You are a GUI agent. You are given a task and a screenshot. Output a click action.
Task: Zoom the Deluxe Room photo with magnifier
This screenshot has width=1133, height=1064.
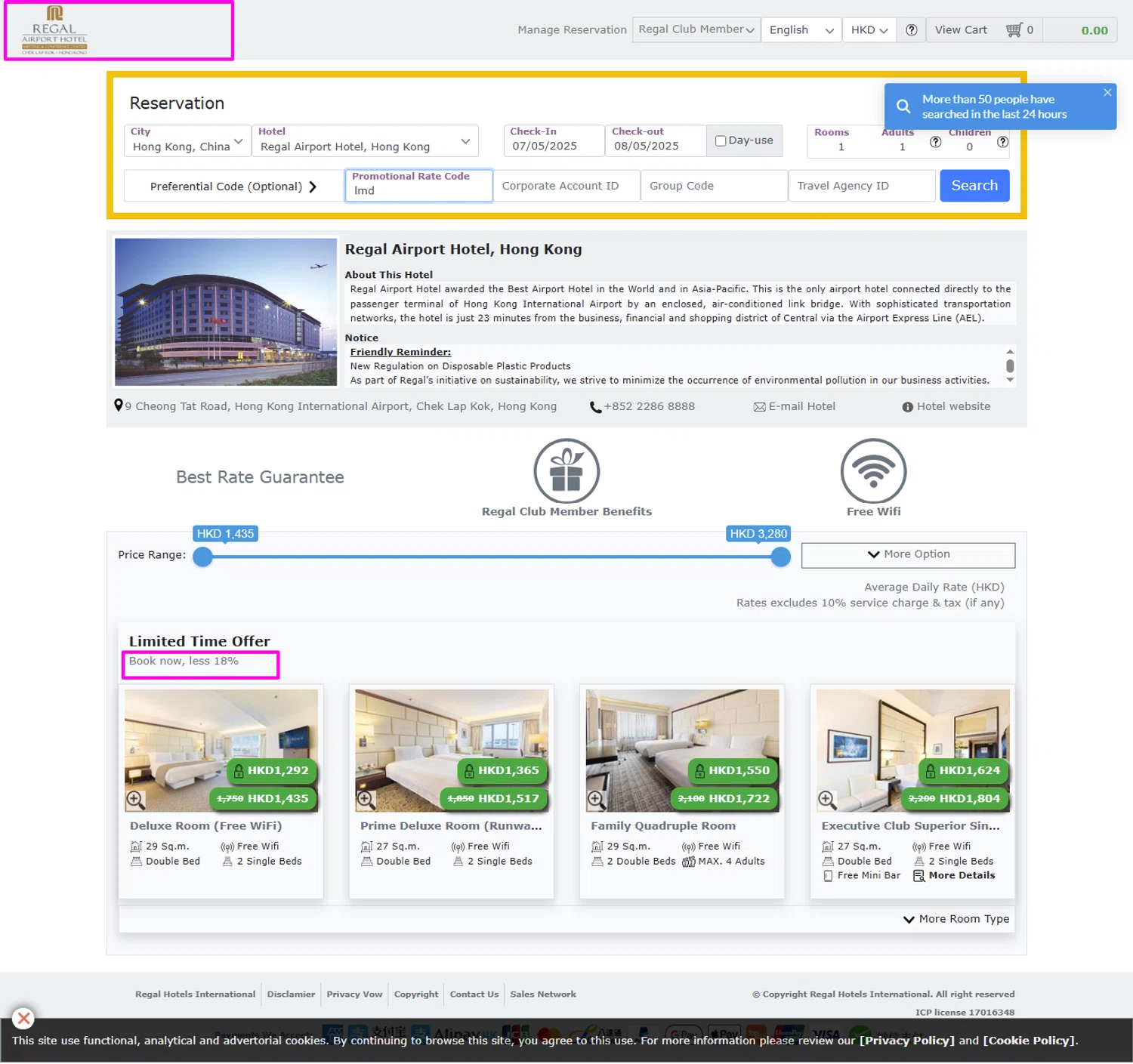(135, 799)
